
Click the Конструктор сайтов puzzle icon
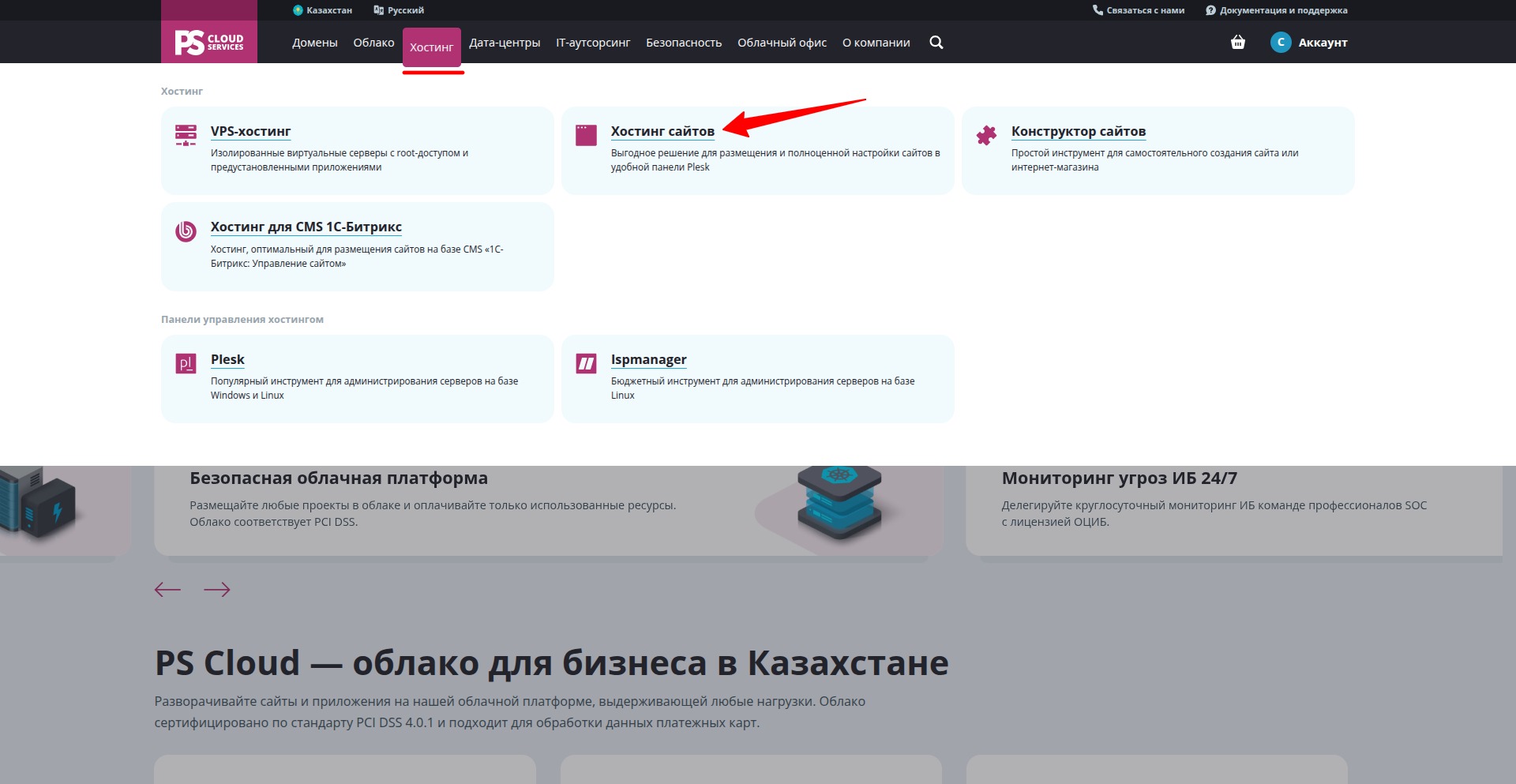(986, 135)
